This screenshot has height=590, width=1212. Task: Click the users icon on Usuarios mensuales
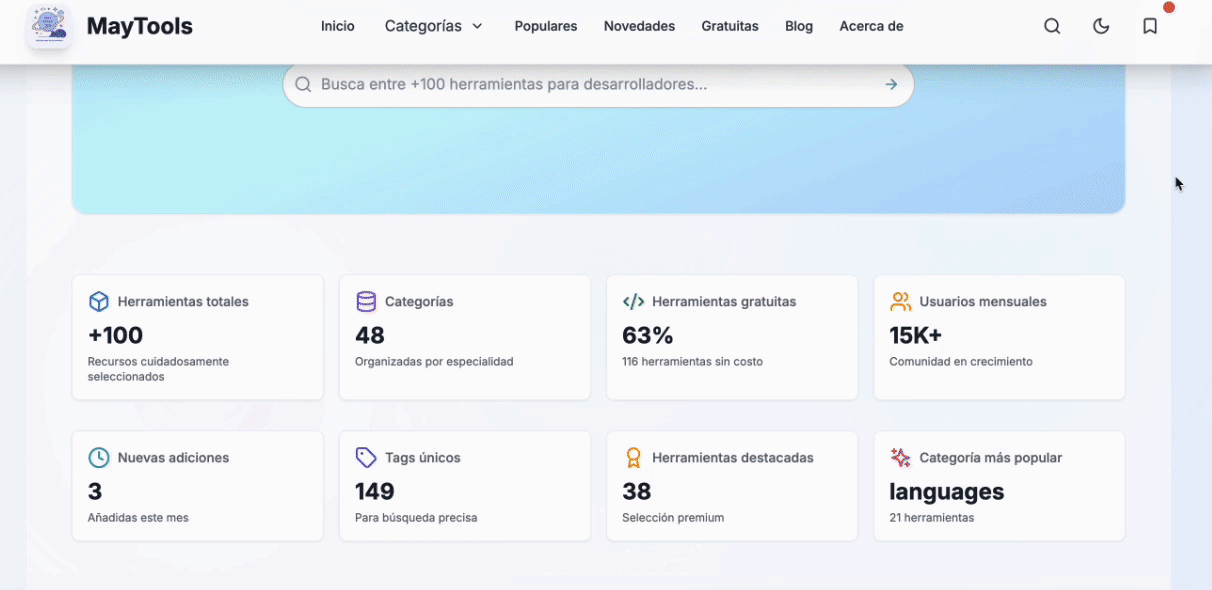[x=901, y=301]
